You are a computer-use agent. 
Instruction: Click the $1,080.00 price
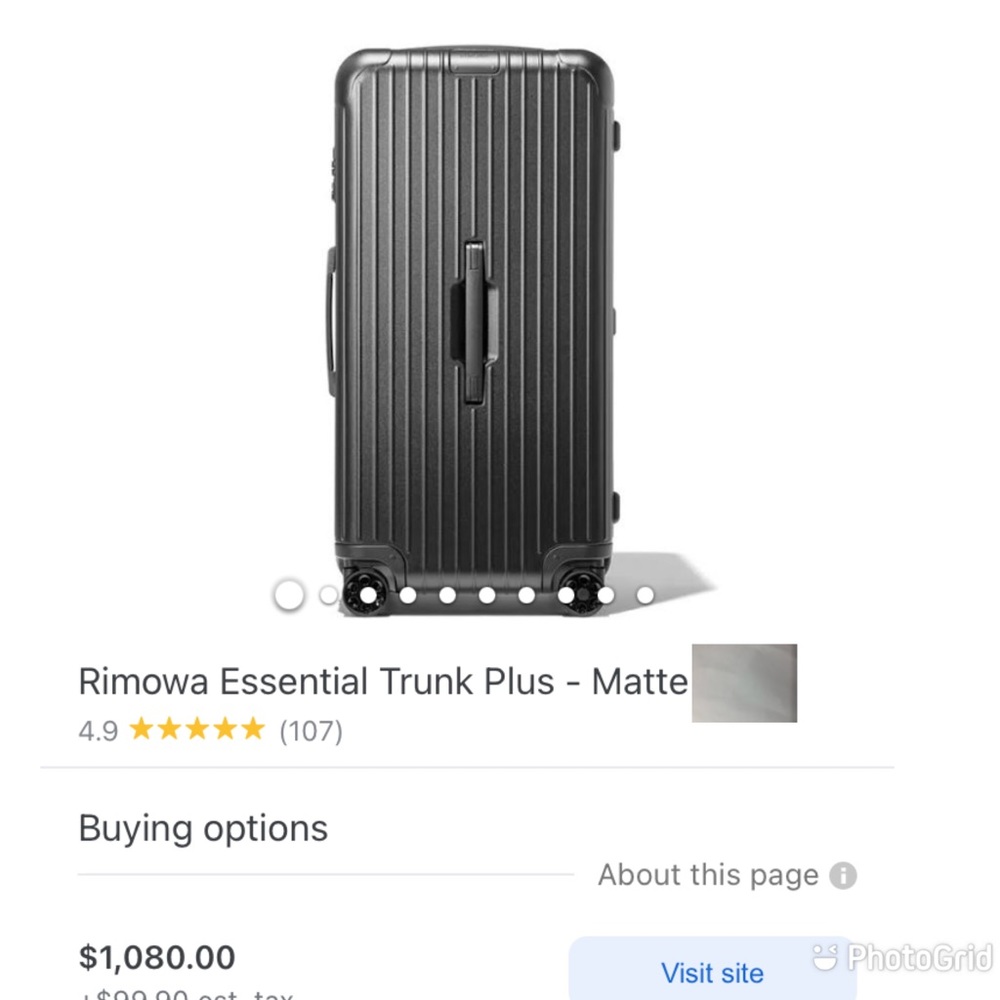click(157, 957)
